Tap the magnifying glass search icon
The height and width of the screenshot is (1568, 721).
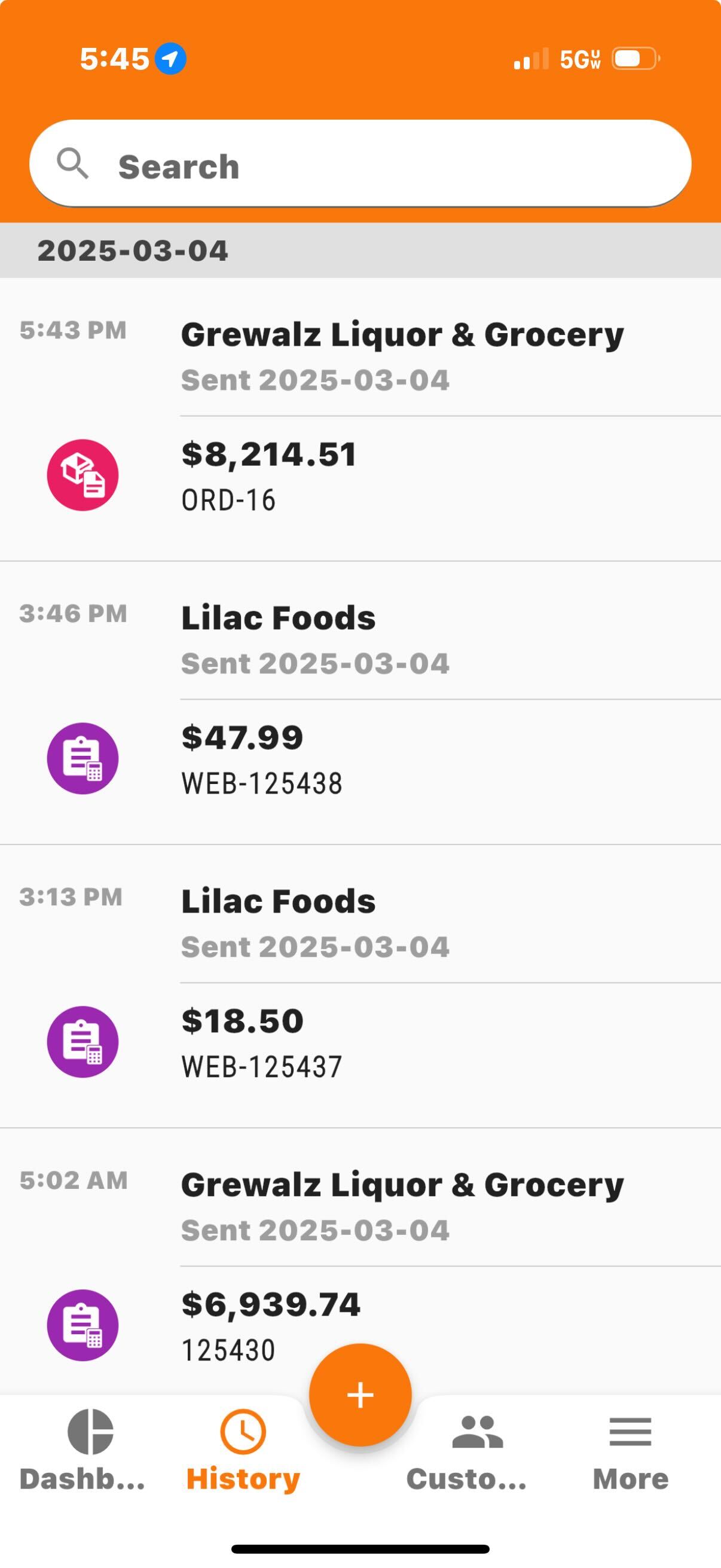click(72, 164)
